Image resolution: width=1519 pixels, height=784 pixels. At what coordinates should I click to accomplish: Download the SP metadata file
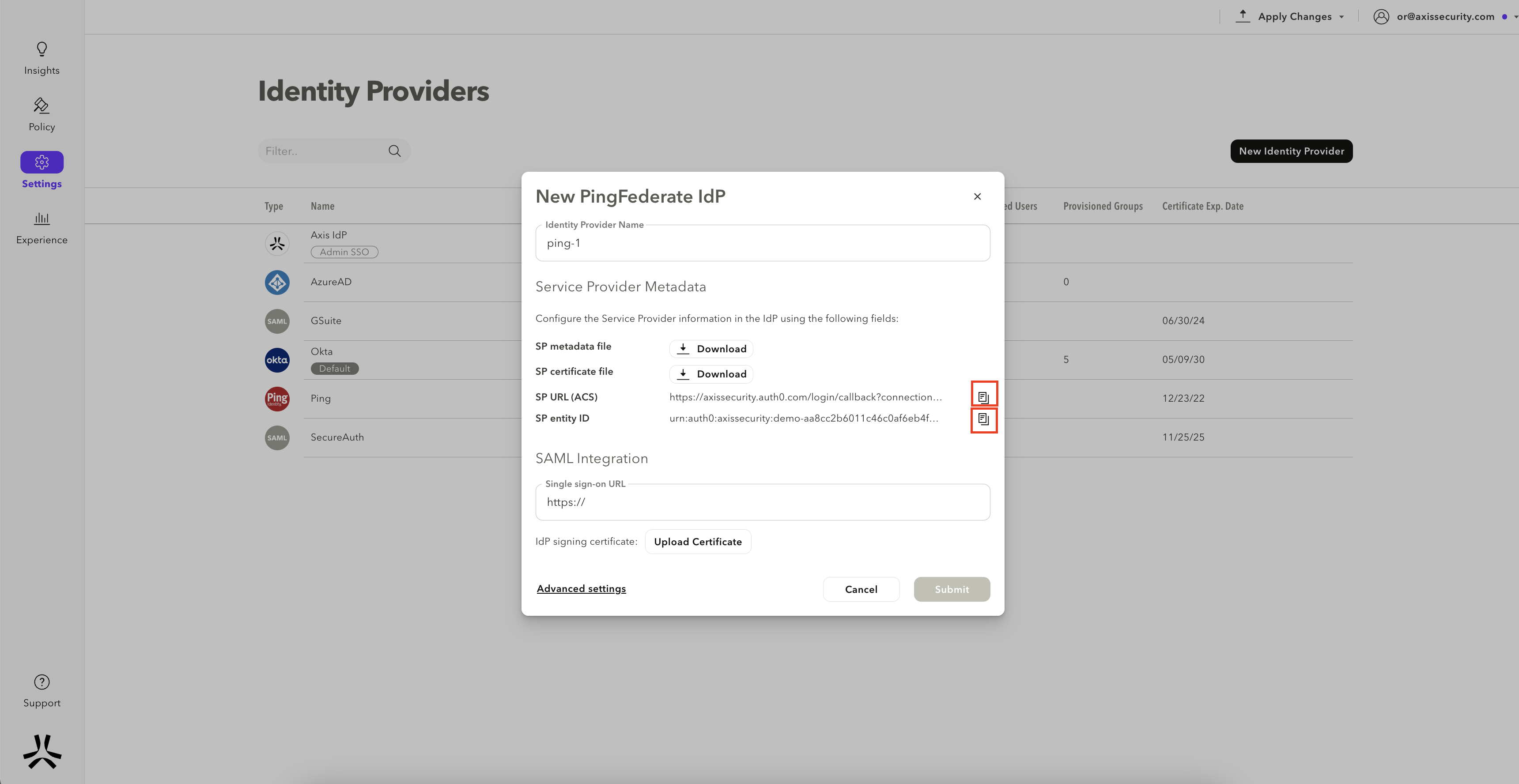click(x=711, y=349)
